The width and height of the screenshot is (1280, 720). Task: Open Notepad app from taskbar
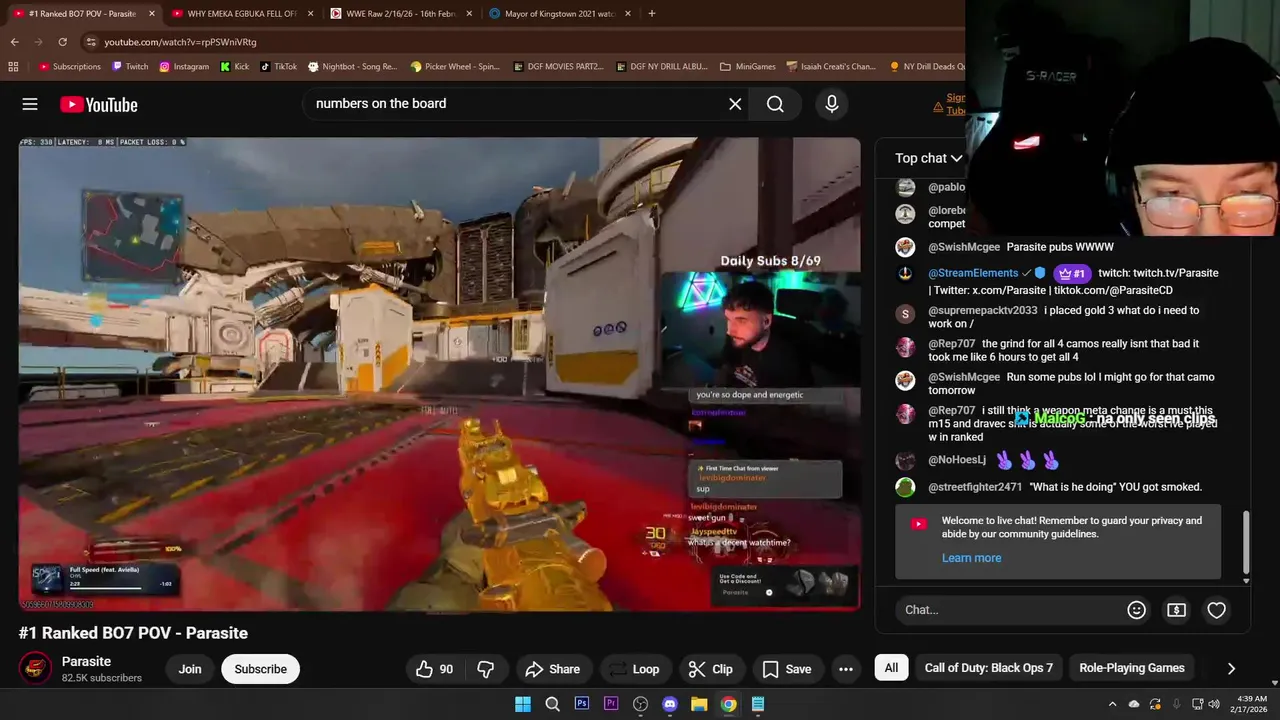[758, 704]
